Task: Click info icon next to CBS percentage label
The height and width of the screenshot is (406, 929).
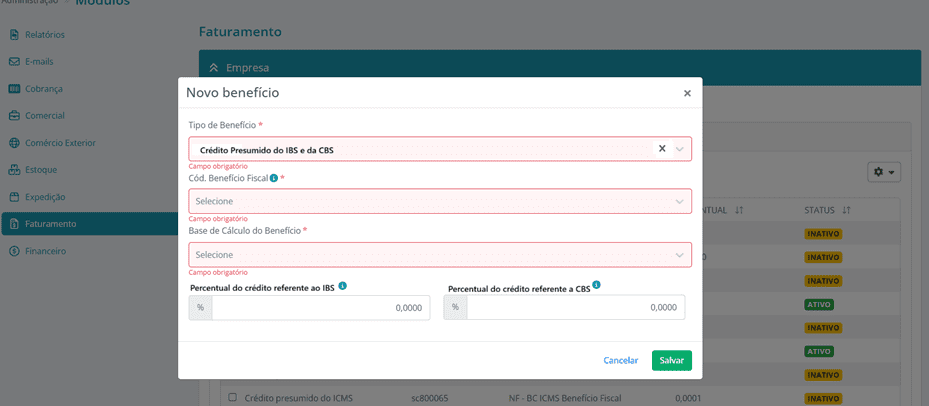Action: (596, 285)
